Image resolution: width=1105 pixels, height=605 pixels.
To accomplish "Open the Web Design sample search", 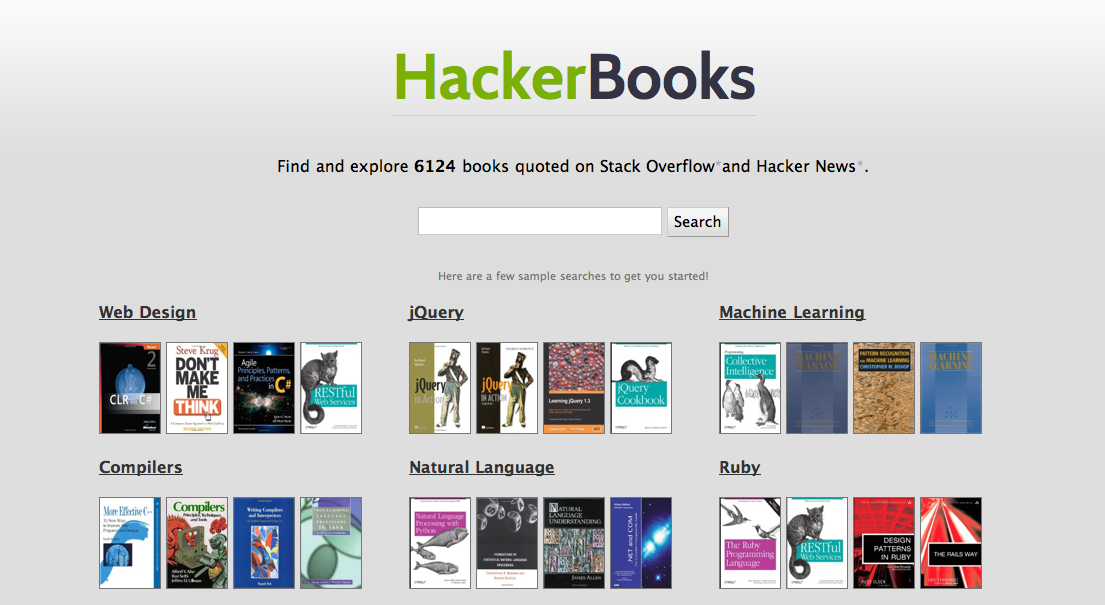I will [147, 312].
